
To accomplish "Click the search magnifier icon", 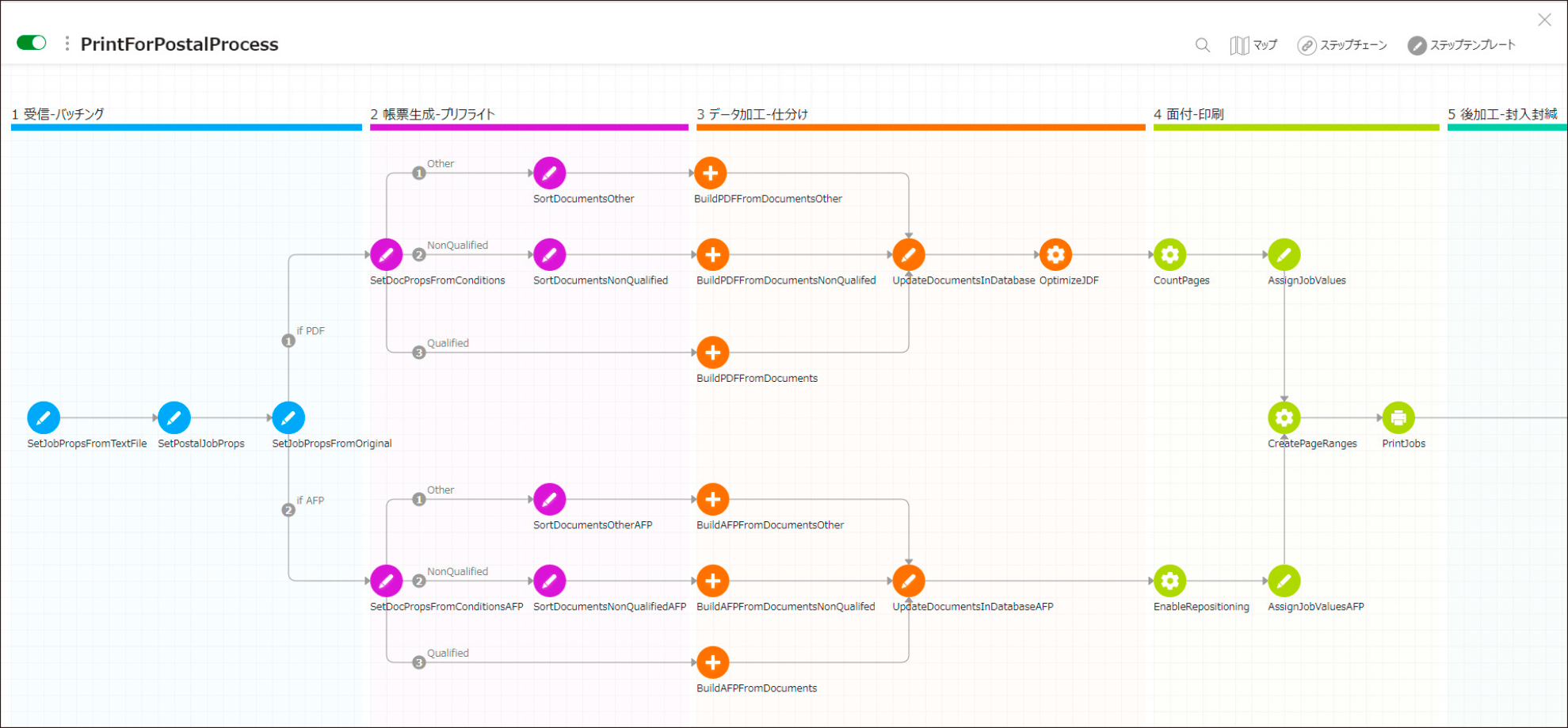I will (1202, 45).
